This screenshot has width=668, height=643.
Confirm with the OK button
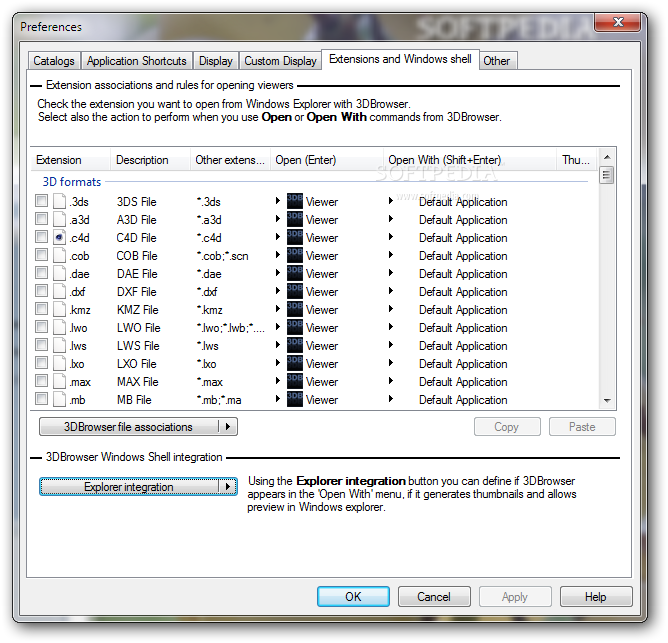[x=353, y=596]
